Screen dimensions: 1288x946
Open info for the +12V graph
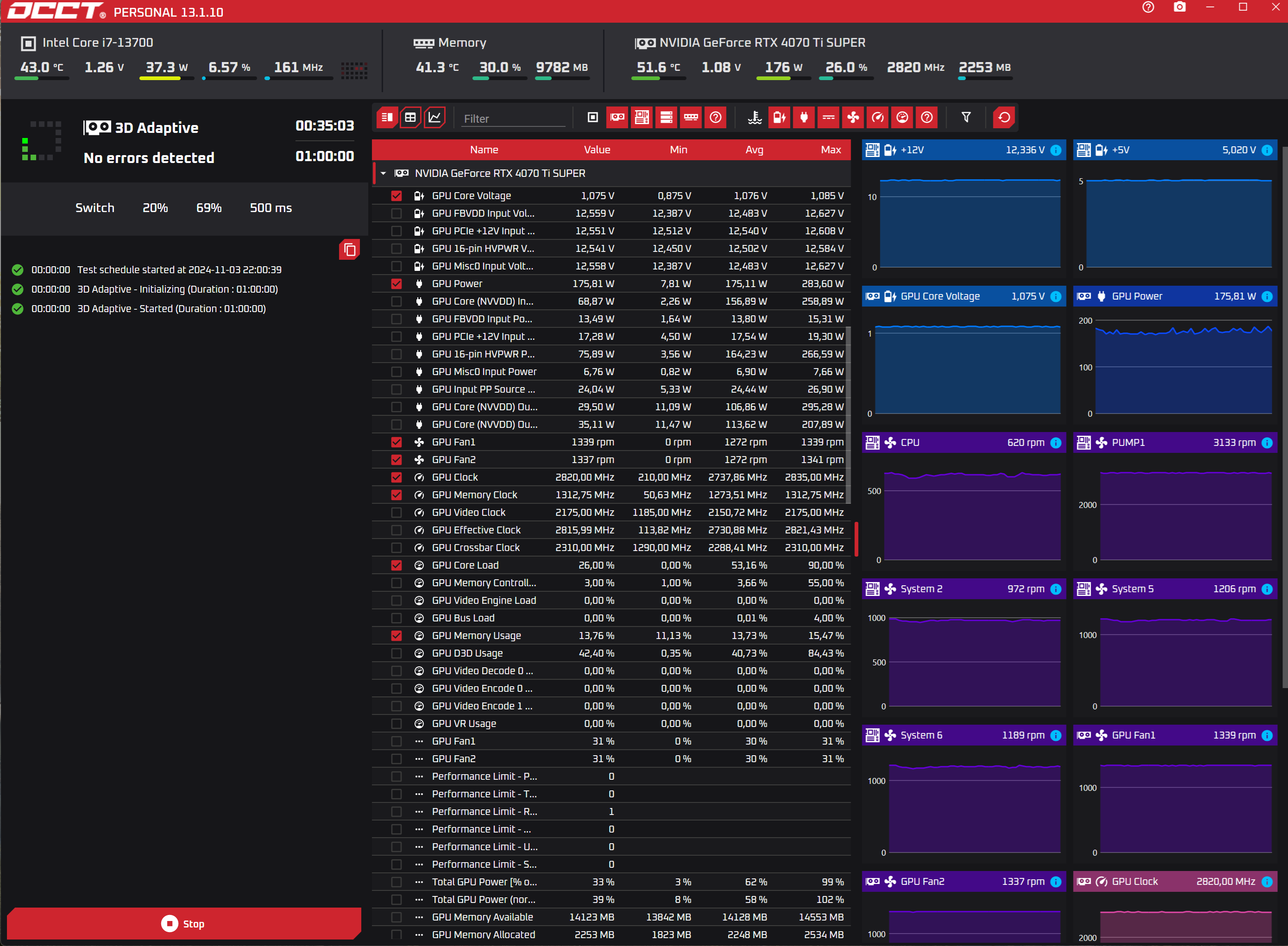click(x=1056, y=150)
